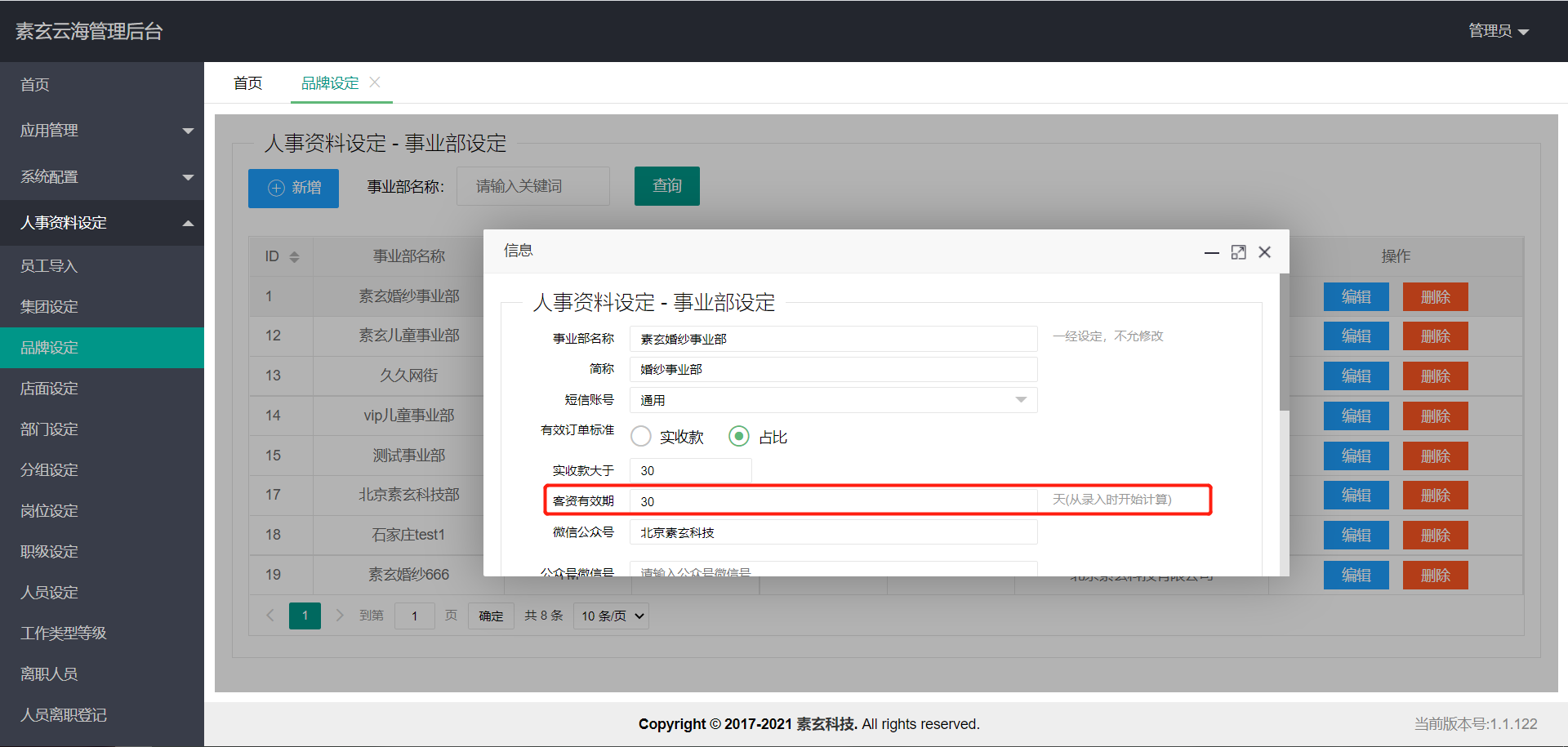Close the 品牌设定 tab with its X icon
Screen dimensions: 1568x747
375,82
